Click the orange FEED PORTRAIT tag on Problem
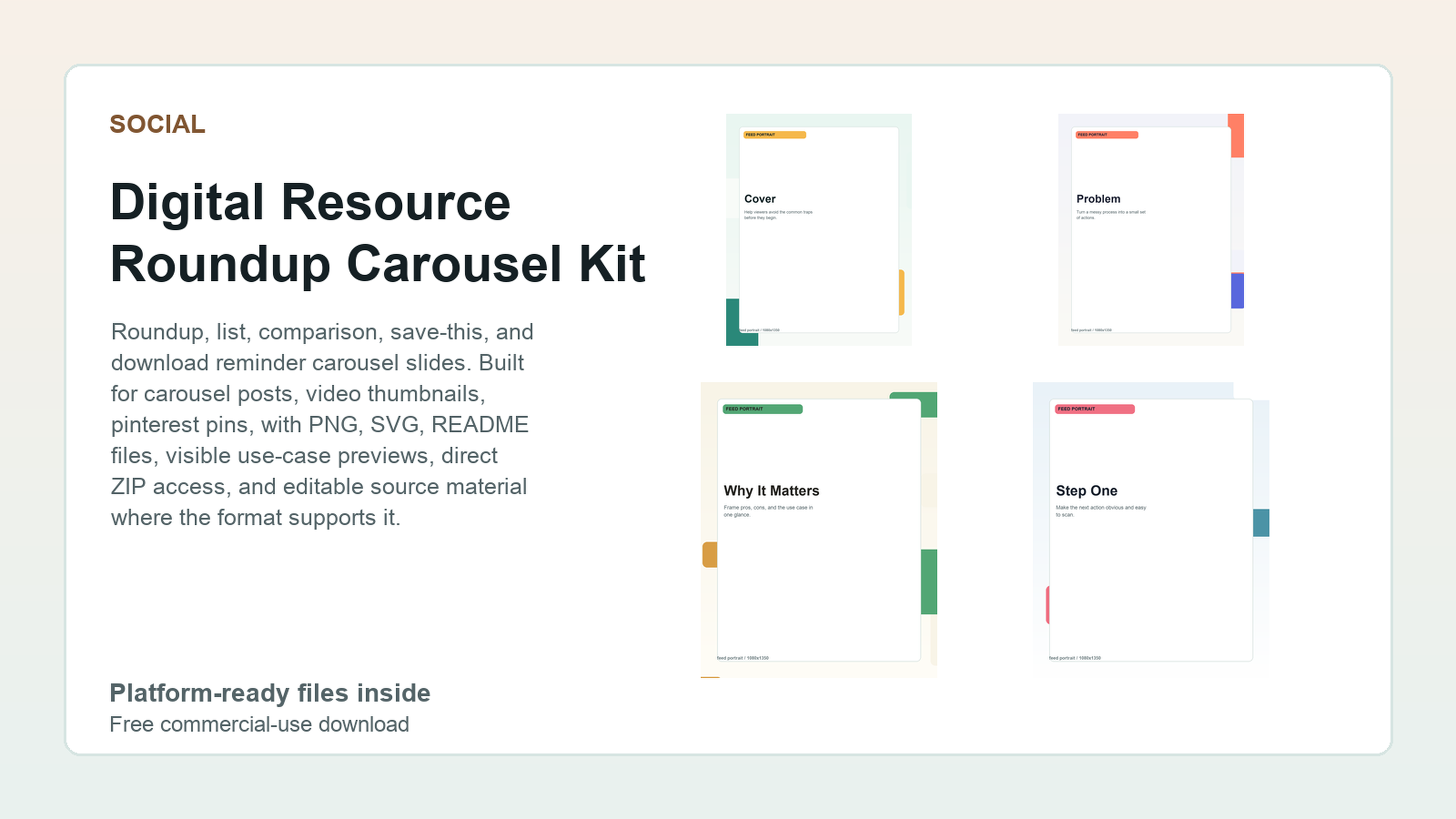This screenshot has width=1456, height=819. coord(1107,135)
